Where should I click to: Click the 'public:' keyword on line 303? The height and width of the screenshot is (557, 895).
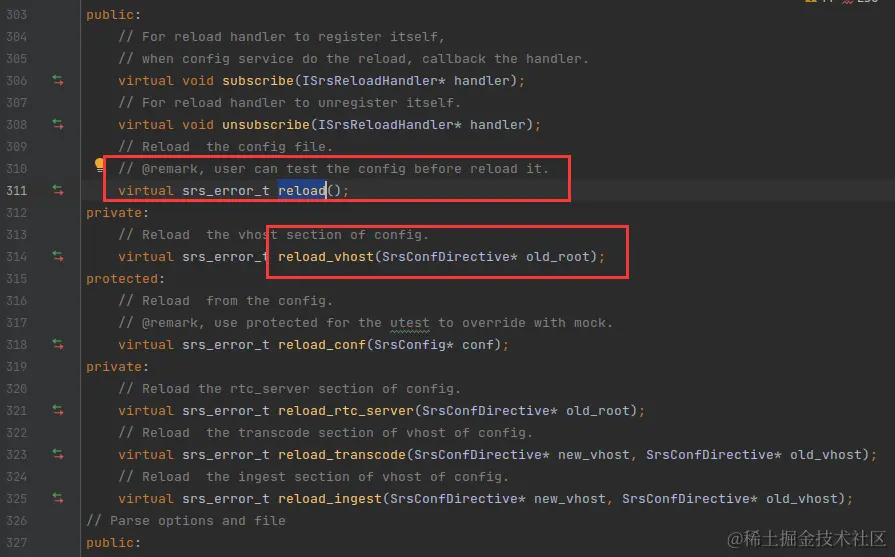[x=114, y=14]
